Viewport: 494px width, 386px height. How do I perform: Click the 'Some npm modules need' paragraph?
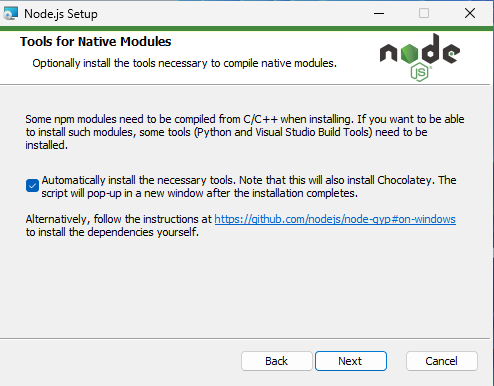[245, 132]
